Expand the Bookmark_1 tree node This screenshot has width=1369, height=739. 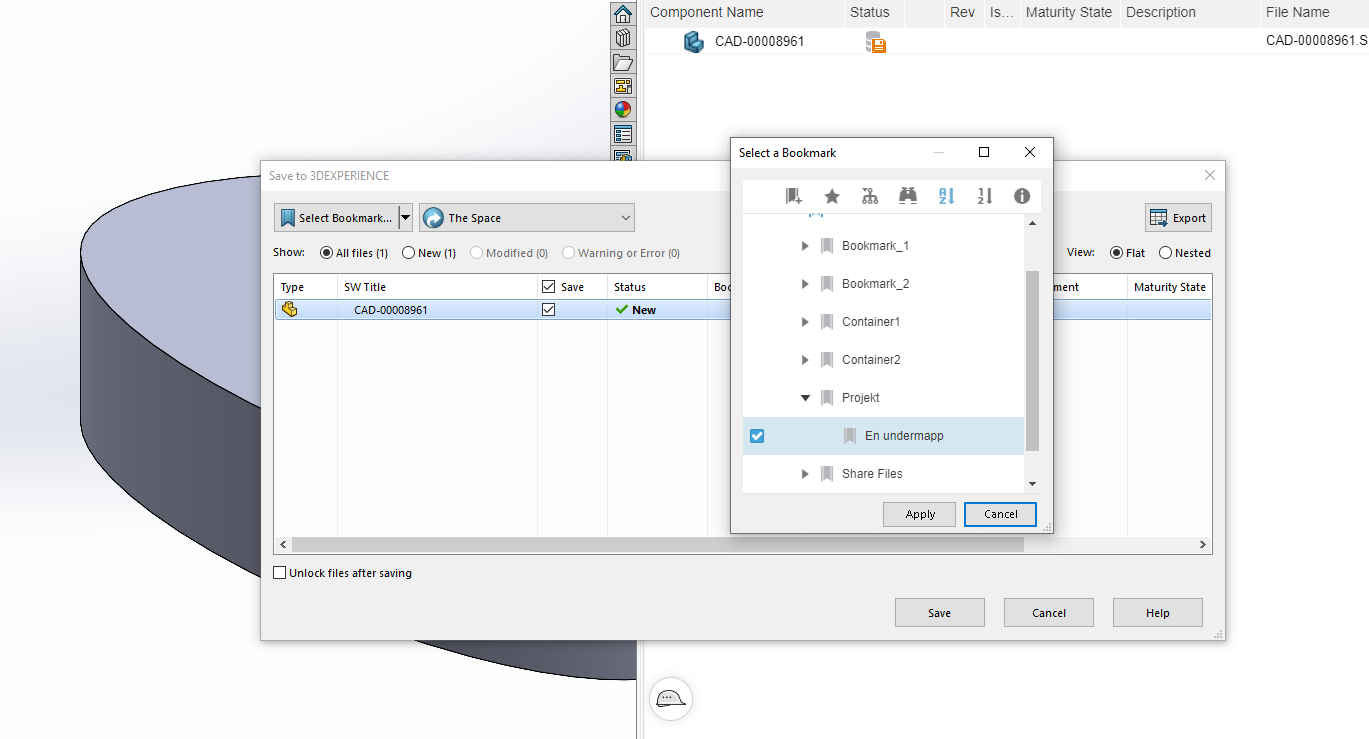[805, 246]
